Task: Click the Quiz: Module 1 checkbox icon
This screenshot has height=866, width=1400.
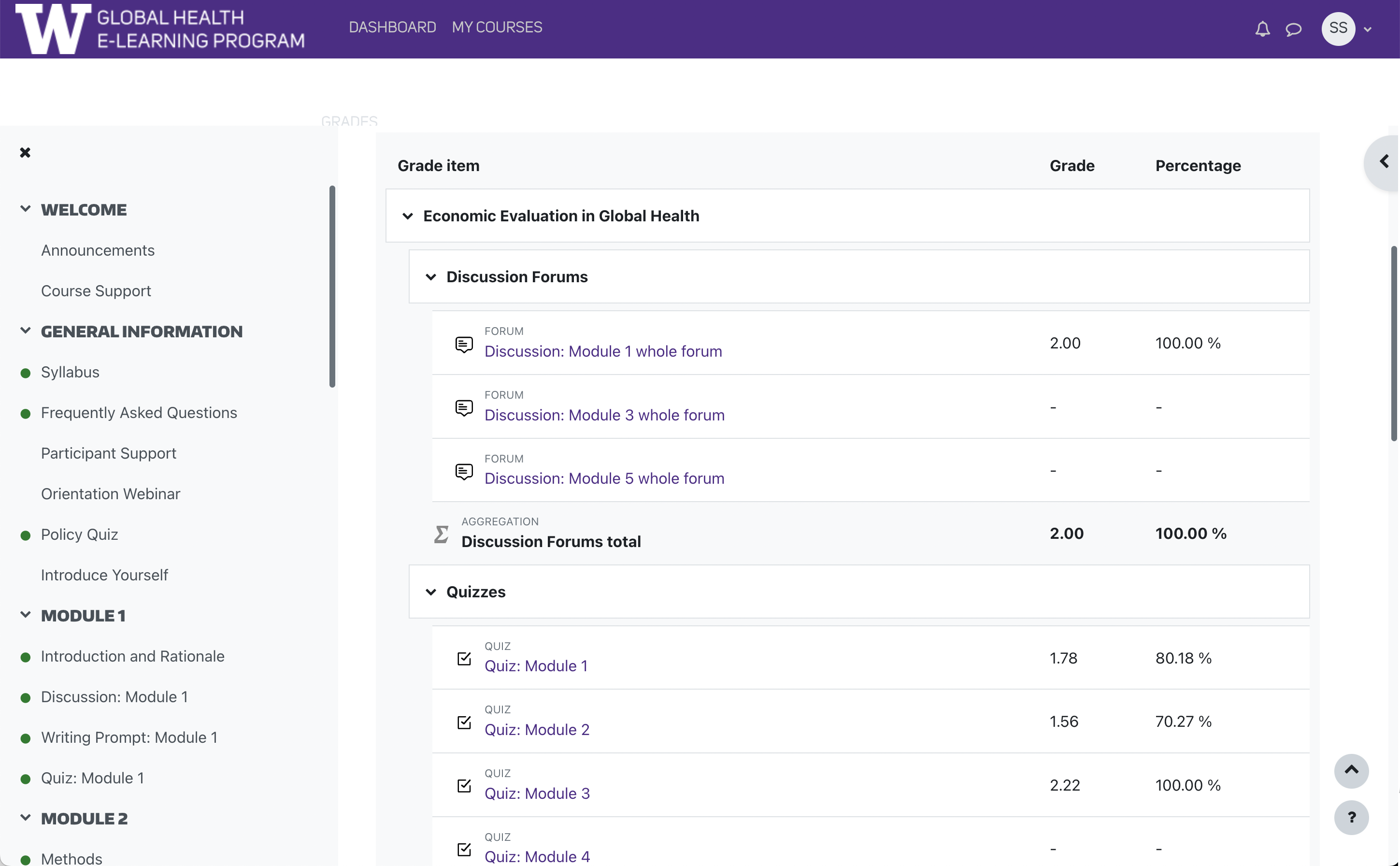Action: pyautogui.click(x=464, y=659)
